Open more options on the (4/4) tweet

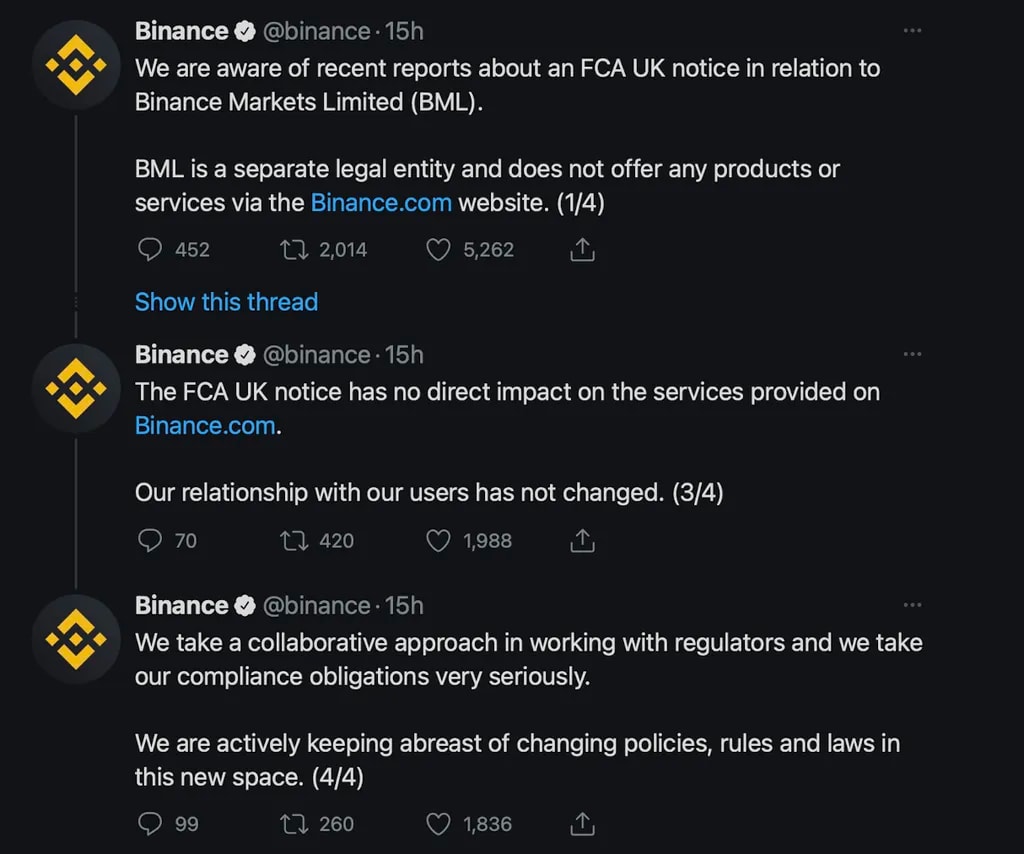coord(912,605)
